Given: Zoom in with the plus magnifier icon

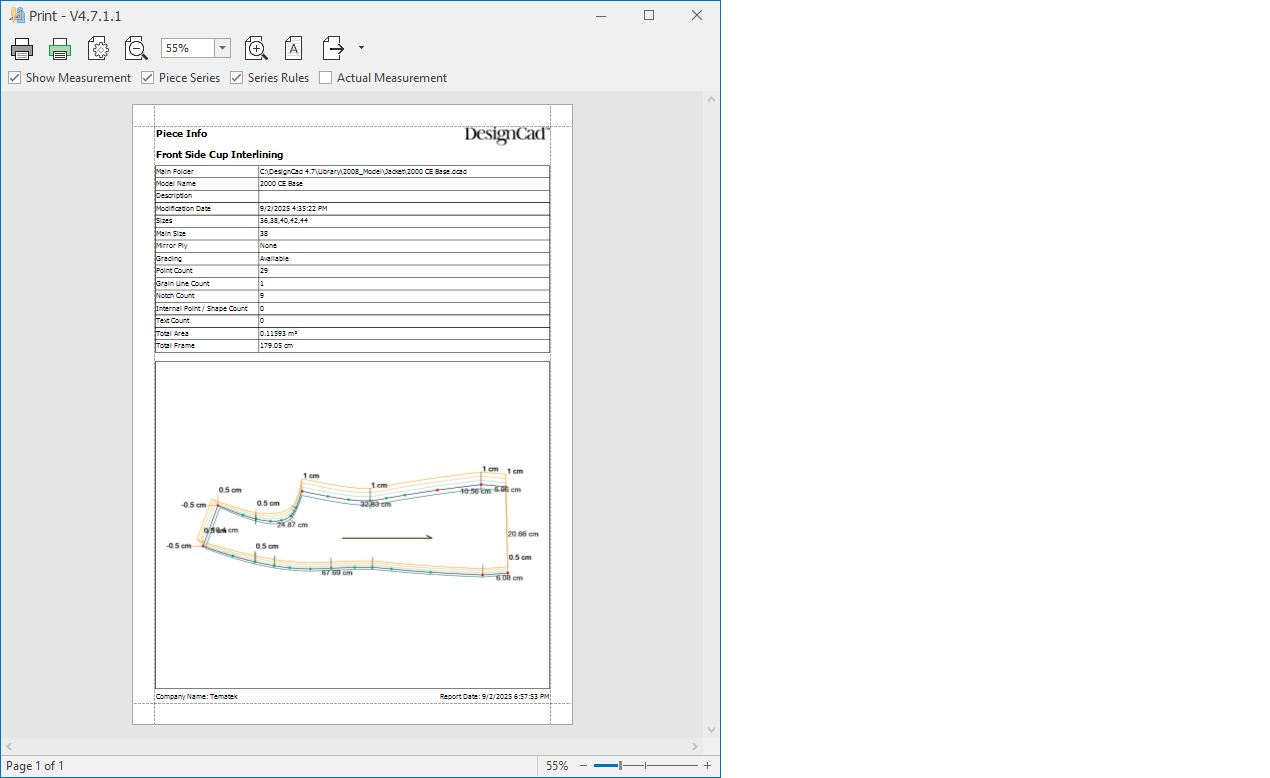Looking at the screenshot, I should click(256, 48).
